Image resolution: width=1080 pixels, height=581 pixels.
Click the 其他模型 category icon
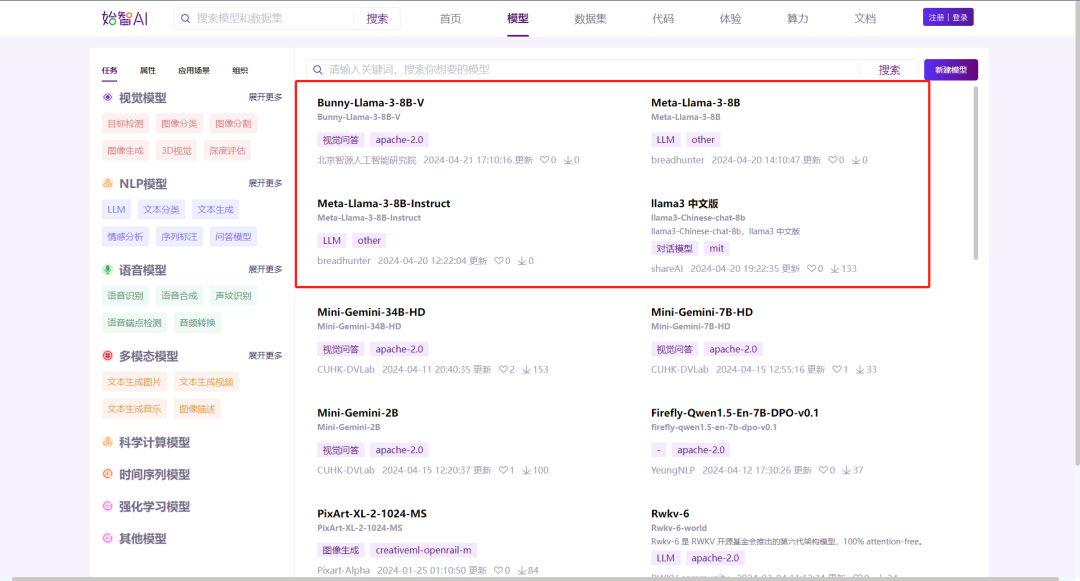click(x=107, y=538)
